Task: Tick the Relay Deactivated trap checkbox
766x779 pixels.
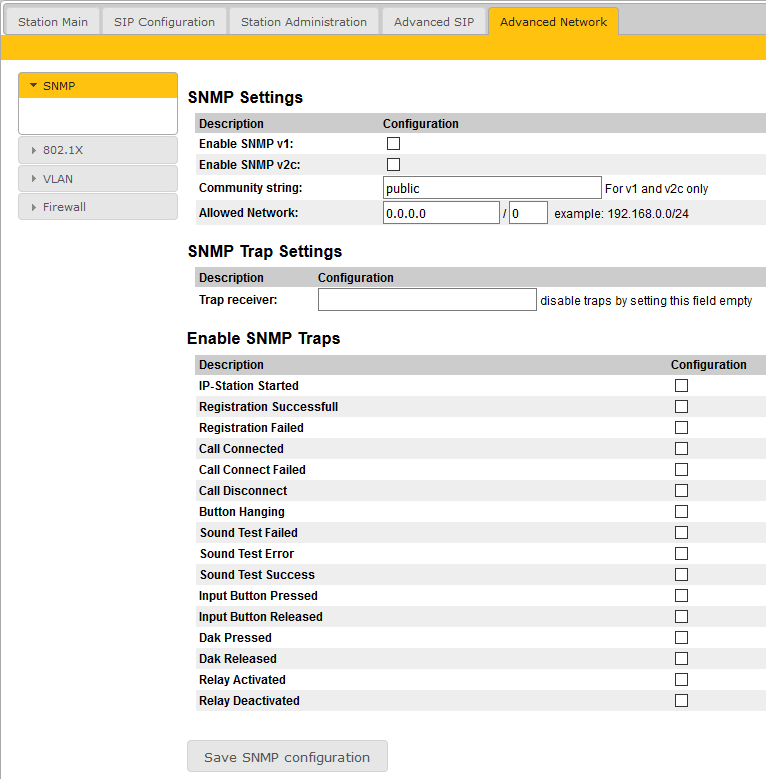Action: (681, 701)
